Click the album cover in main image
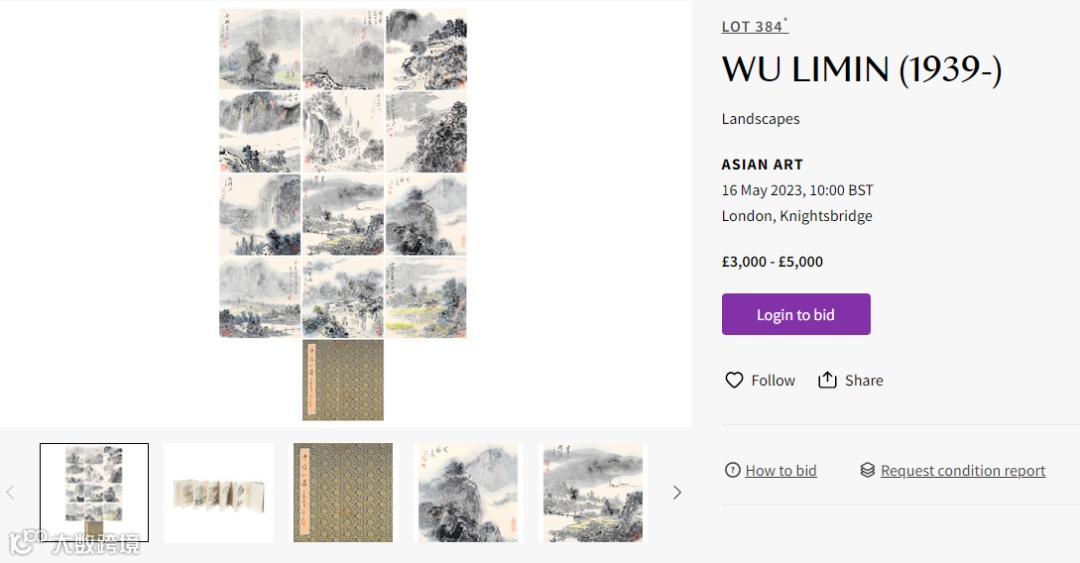1080x563 pixels. pos(343,380)
